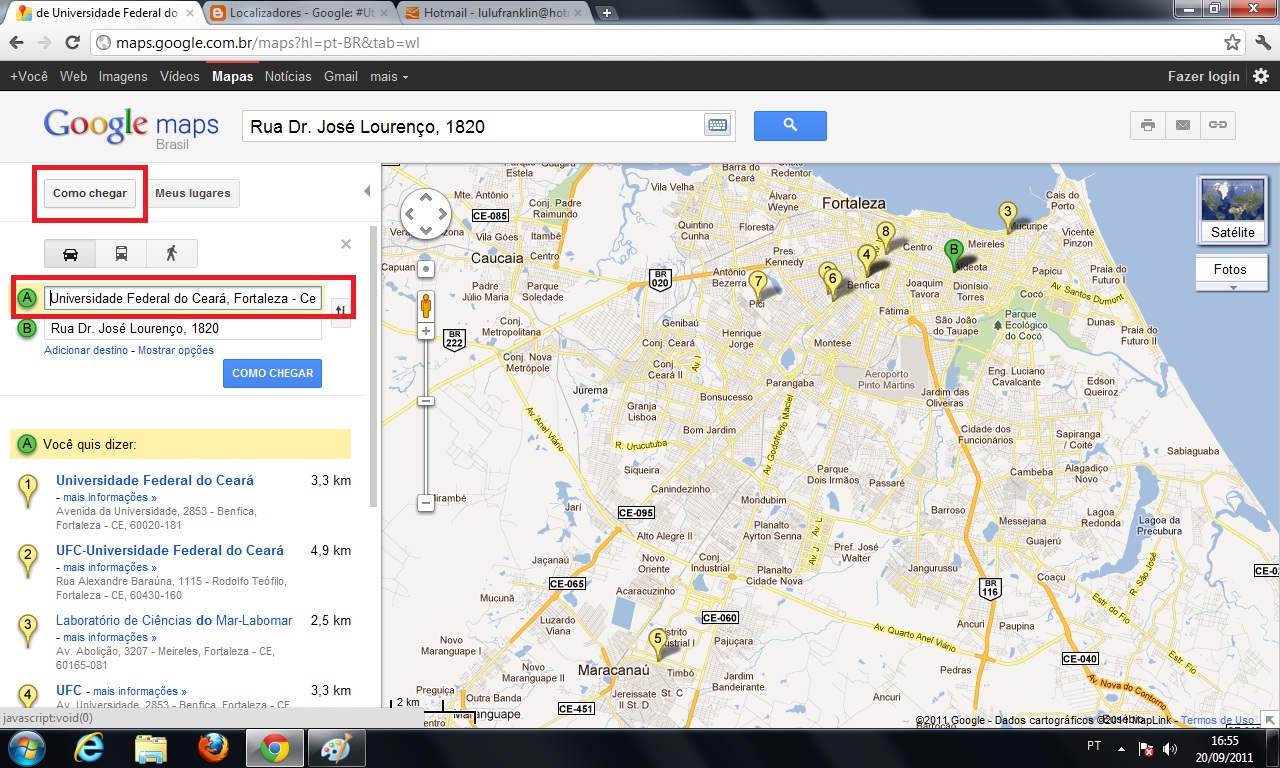Click the main search box
This screenshot has height=768, width=1280.
pyautogui.click(x=473, y=126)
